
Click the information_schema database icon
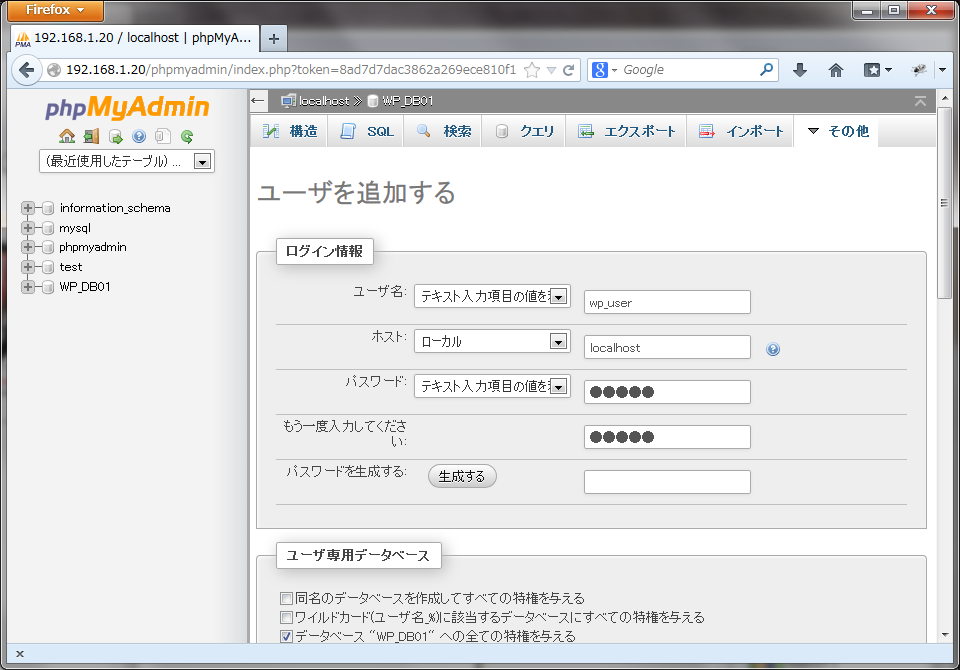pyautogui.click(x=48, y=208)
